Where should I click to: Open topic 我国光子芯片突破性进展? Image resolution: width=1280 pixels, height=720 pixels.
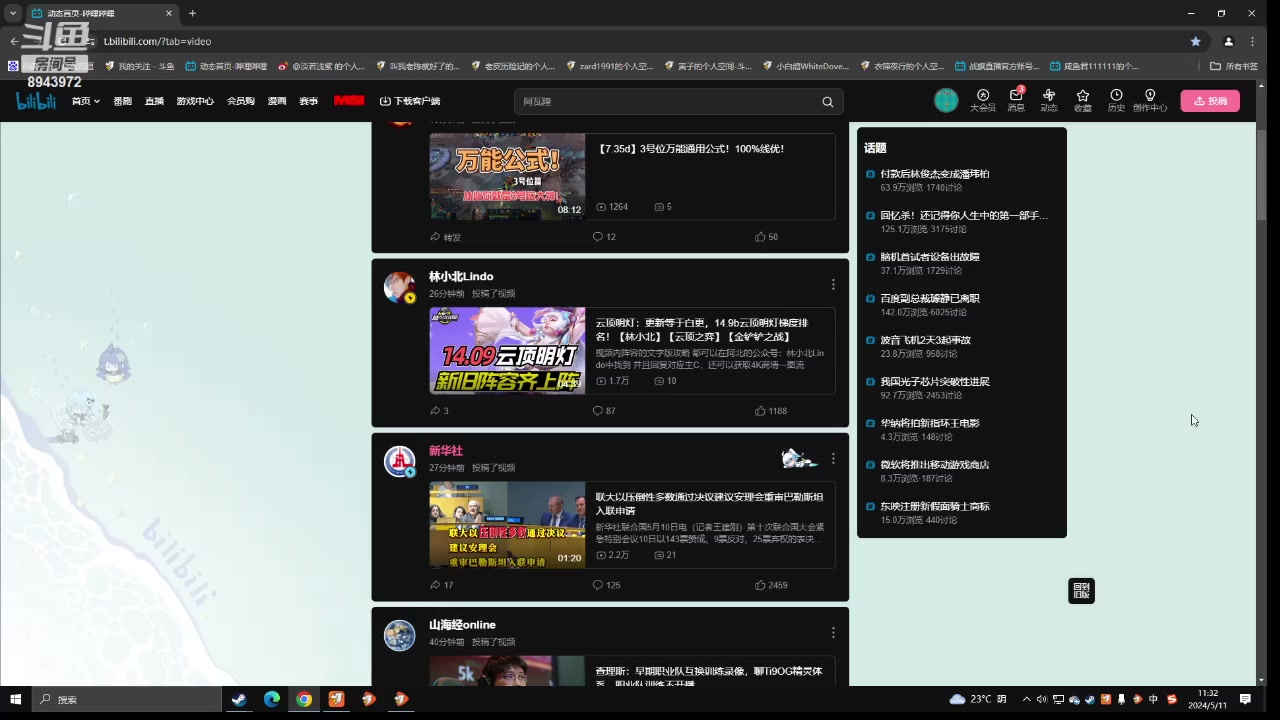coord(935,382)
